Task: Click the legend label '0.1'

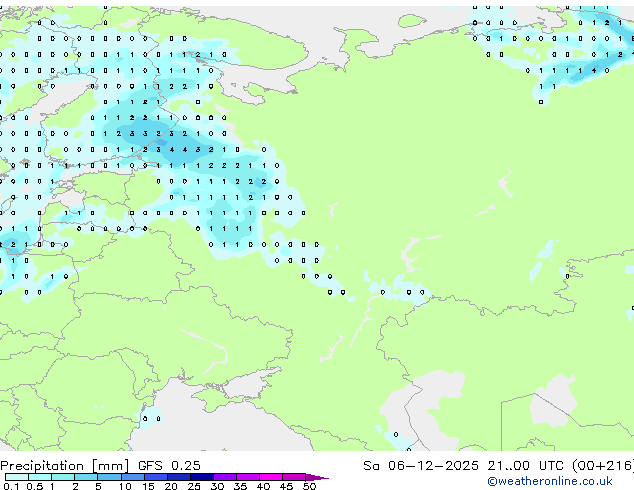Action: coord(11,486)
